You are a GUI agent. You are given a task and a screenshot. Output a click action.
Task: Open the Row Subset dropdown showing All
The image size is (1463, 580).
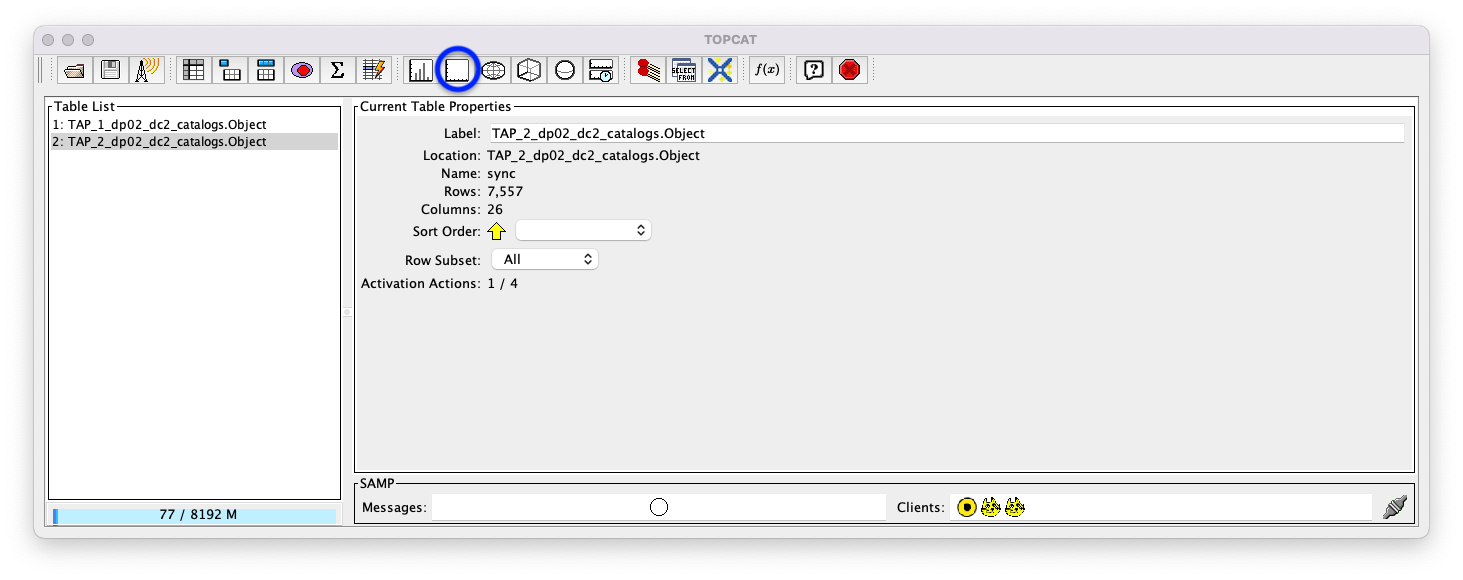coord(544,258)
